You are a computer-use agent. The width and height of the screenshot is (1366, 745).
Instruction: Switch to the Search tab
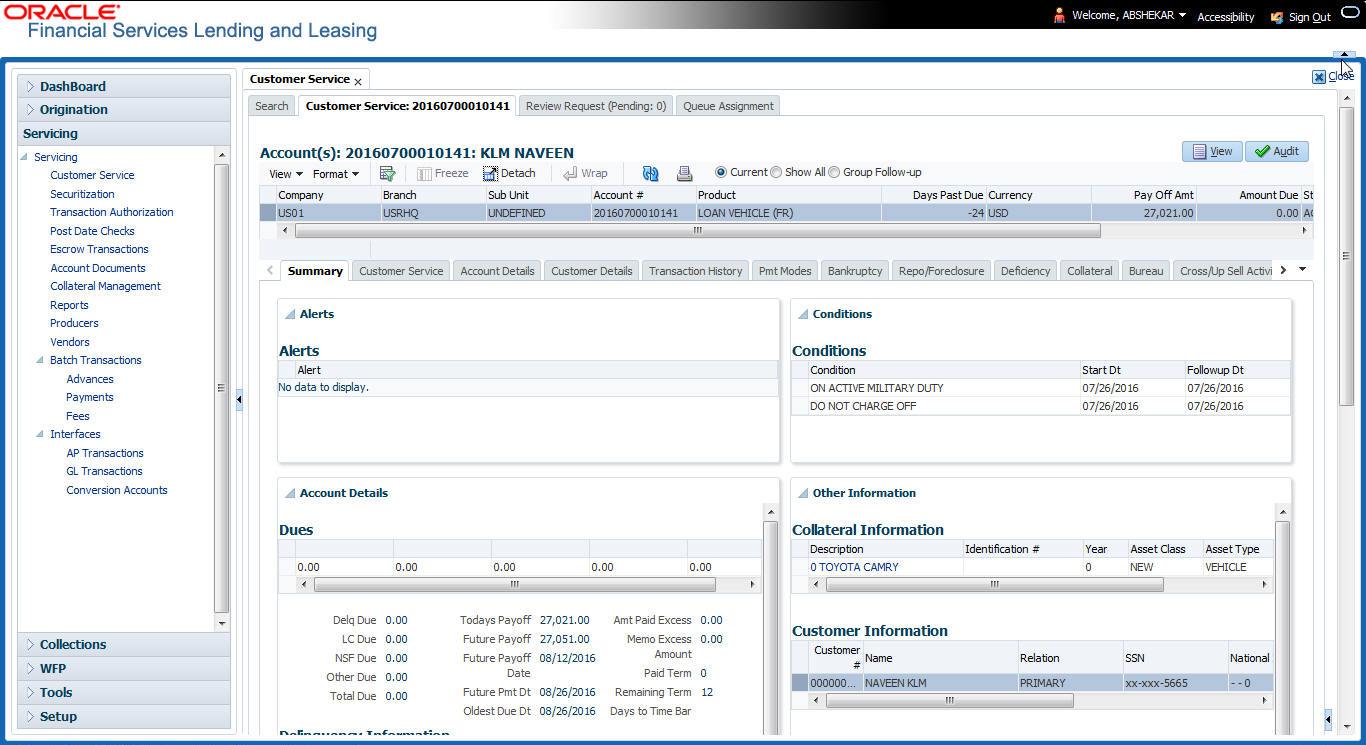[271, 106]
